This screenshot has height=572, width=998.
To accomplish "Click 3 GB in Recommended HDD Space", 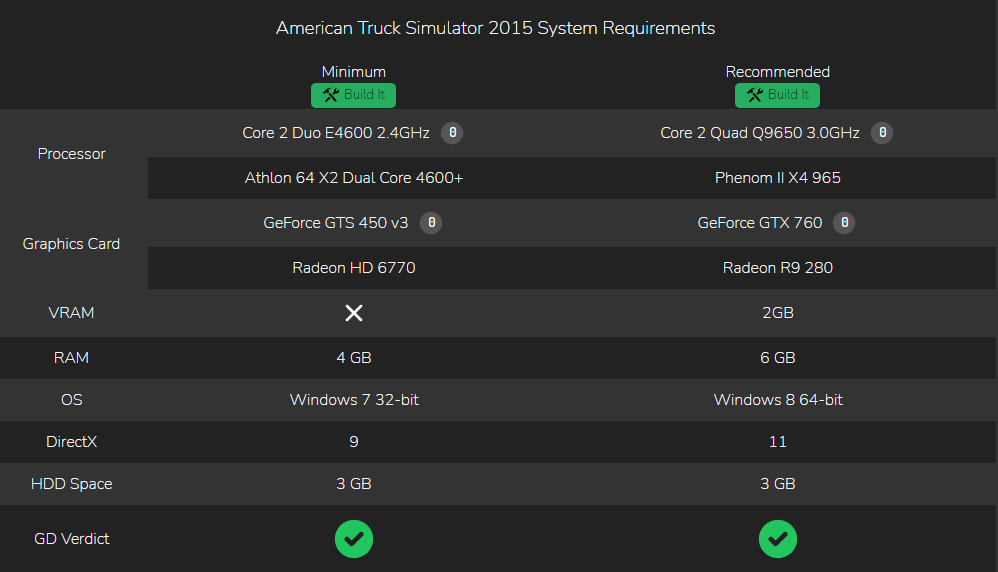I will point(778,484).
